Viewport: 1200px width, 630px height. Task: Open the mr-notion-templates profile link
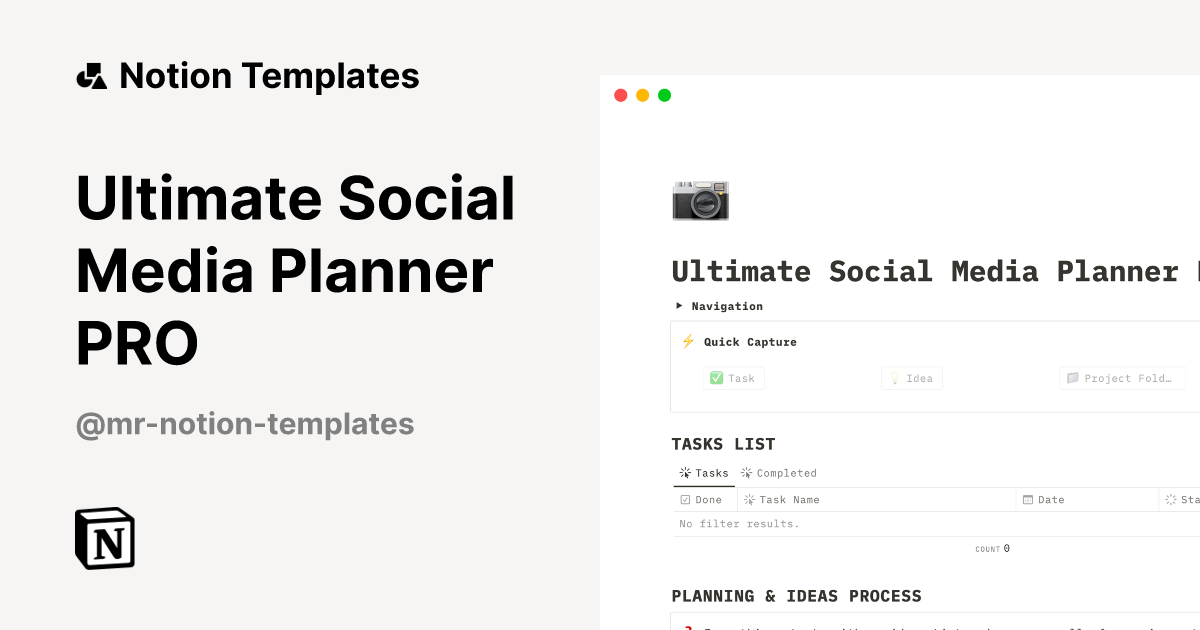(245, 424)
